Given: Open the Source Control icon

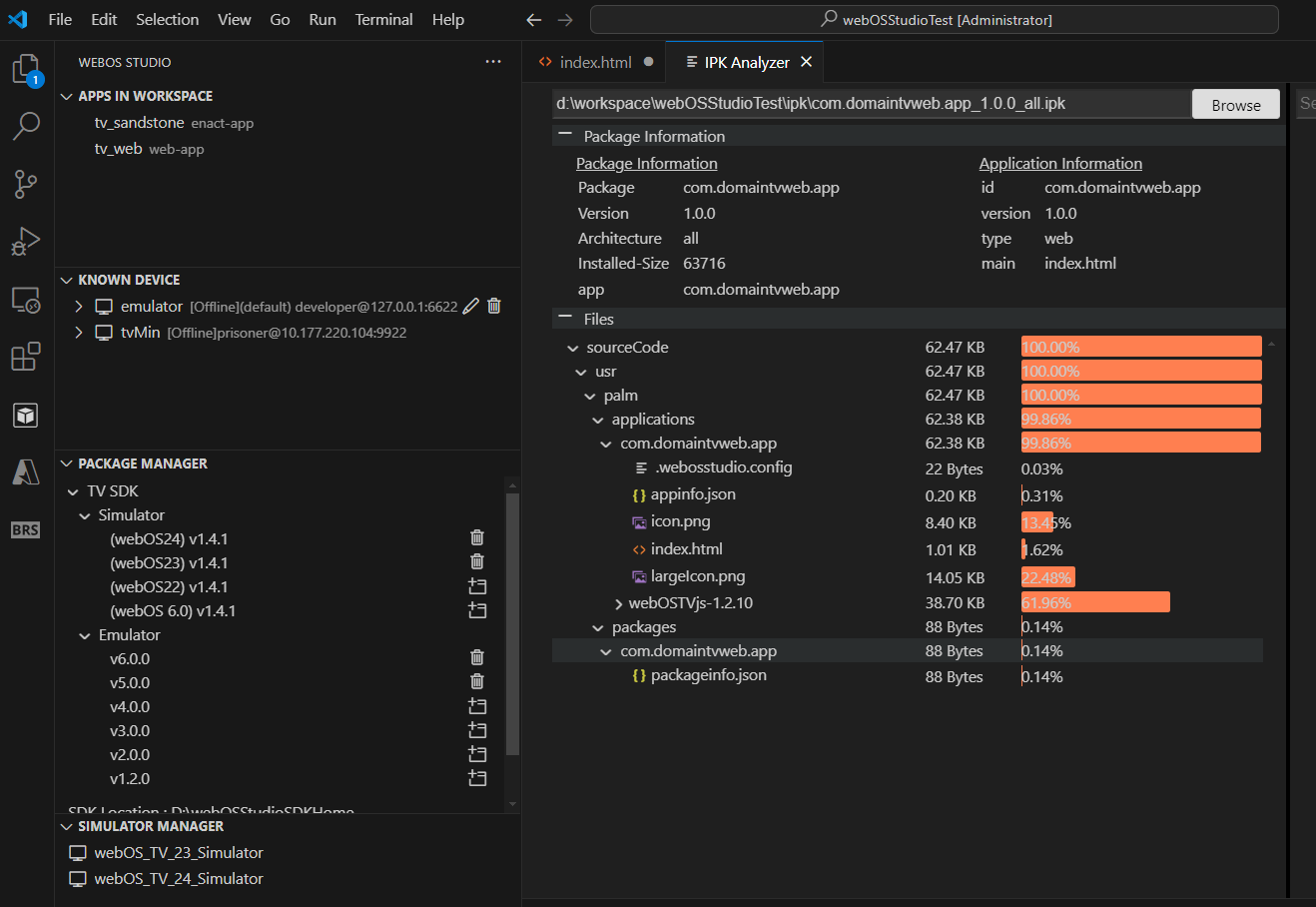Looking at the screenshot, I should point(26,184).
